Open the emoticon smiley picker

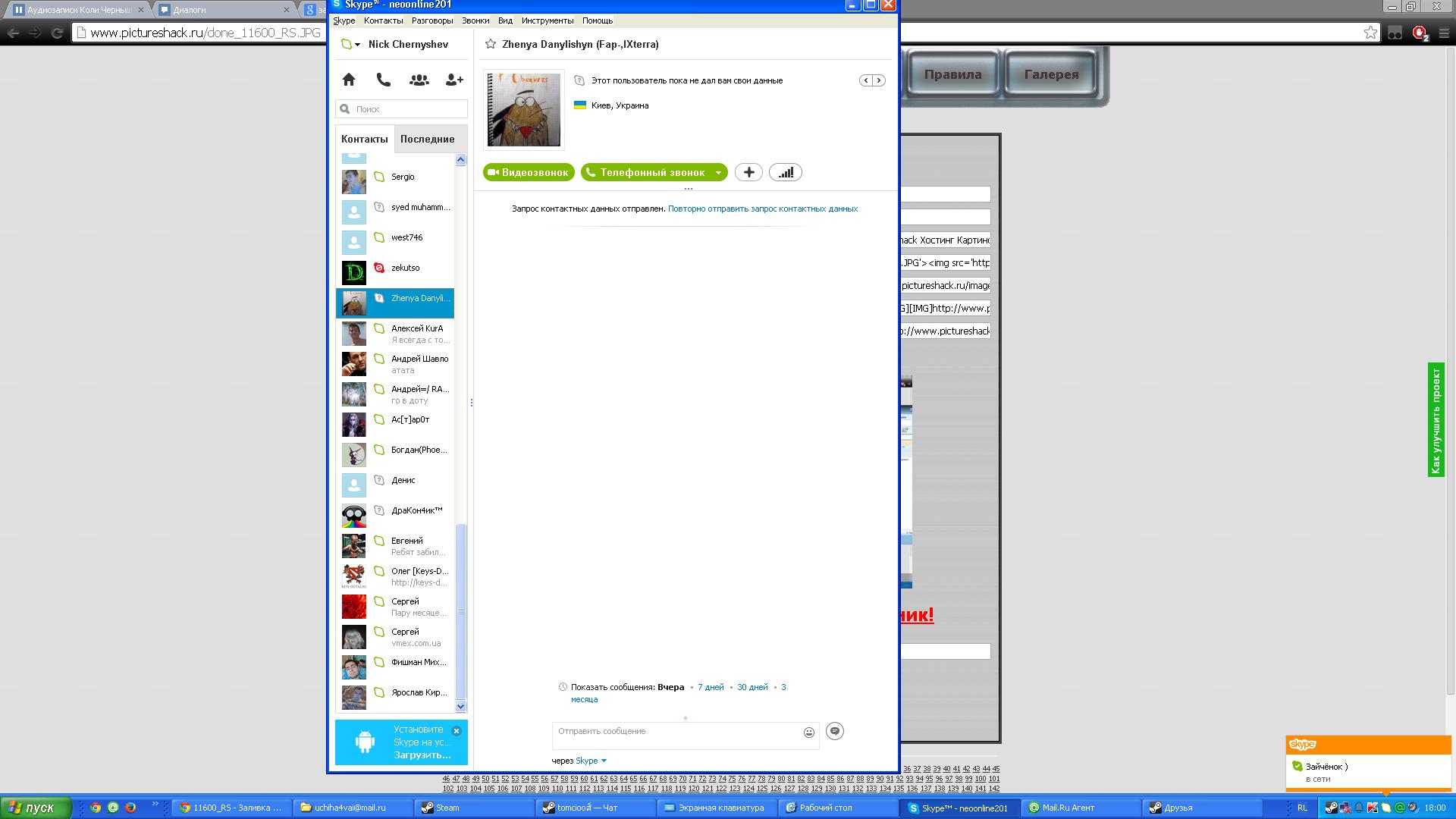(x=809, y=733)
